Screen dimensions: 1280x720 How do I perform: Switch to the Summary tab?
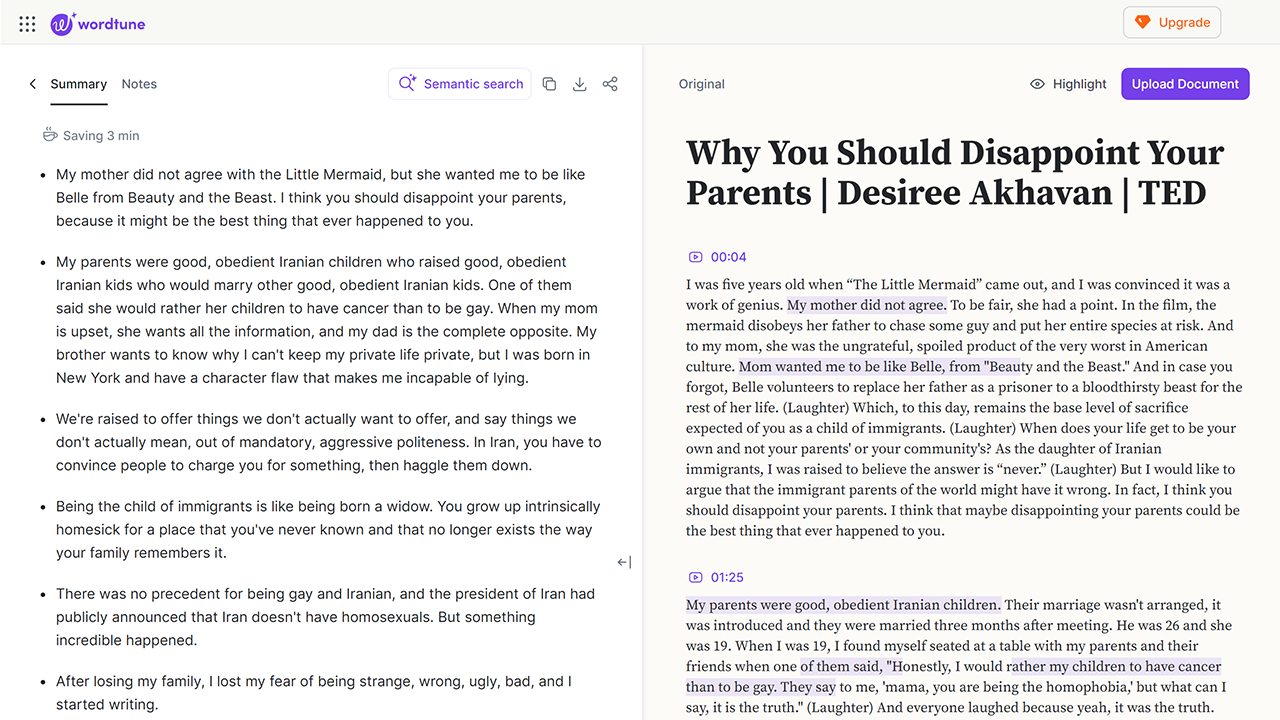click(x=79, y=84)
